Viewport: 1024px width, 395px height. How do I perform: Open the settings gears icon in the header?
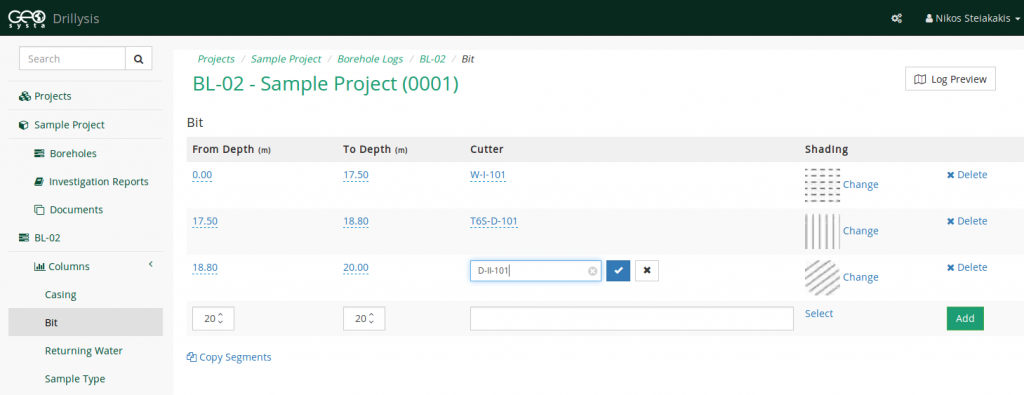pyautogui.click(x=897, y=18)
